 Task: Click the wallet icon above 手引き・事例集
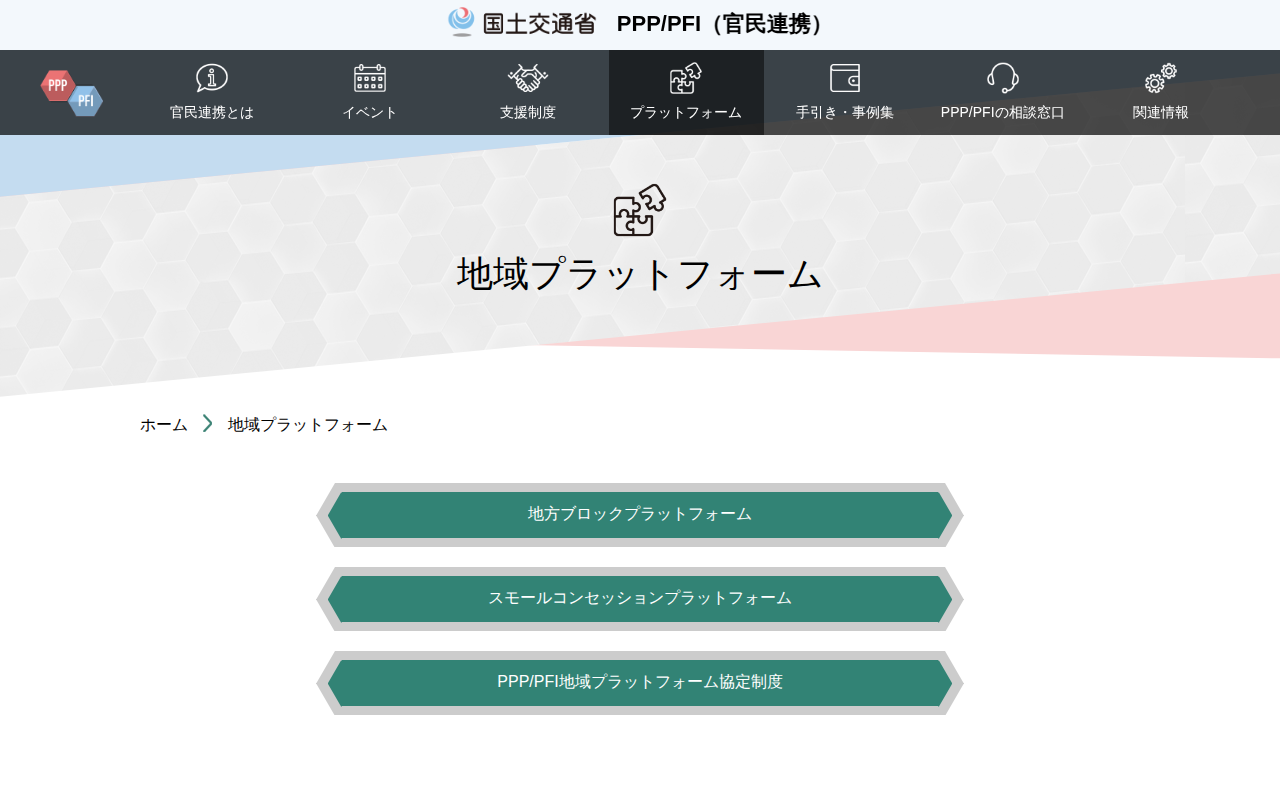(845, 78)
